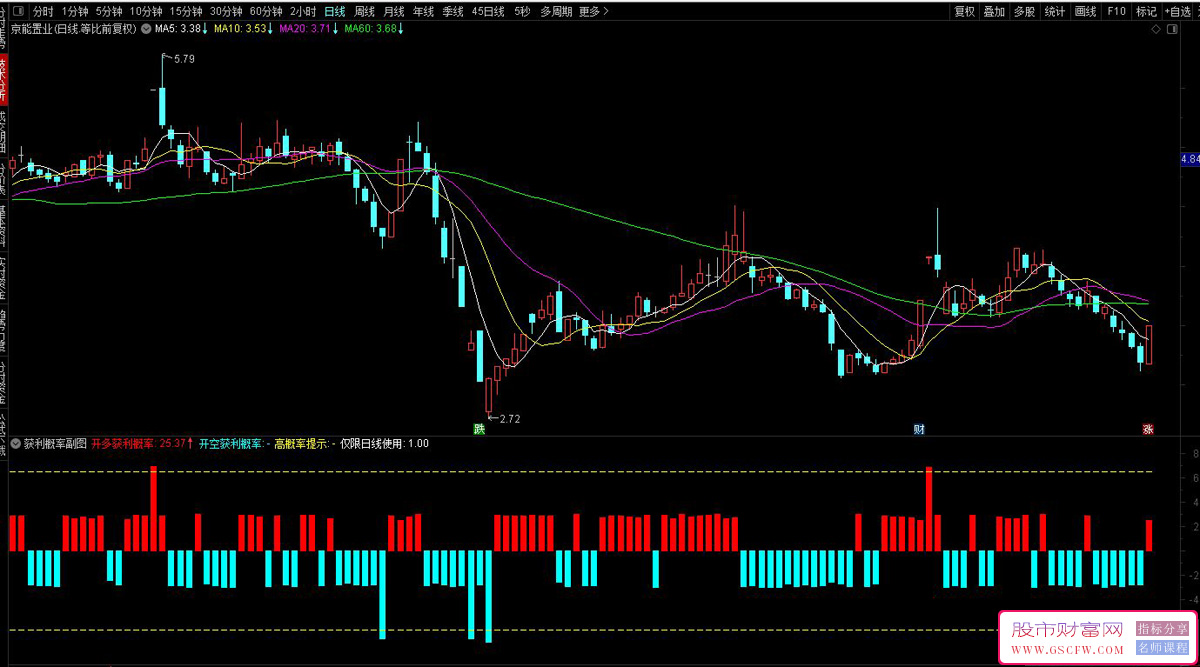Click the 开多获利概率: 25.37 value
This screenshot has height=667, width=1200.
[x=142, y=443]
